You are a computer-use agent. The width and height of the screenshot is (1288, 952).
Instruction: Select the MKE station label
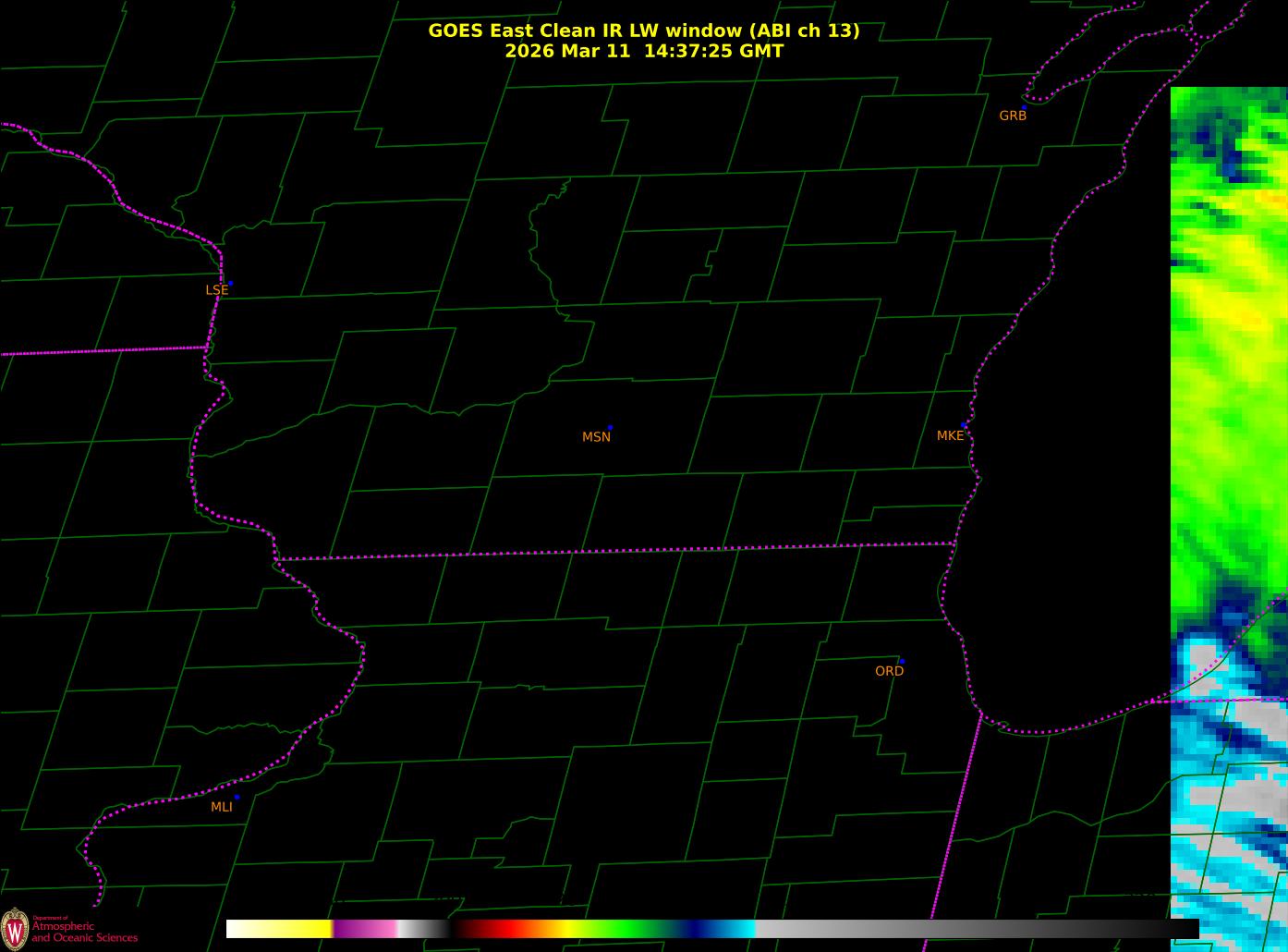[950, 435]
